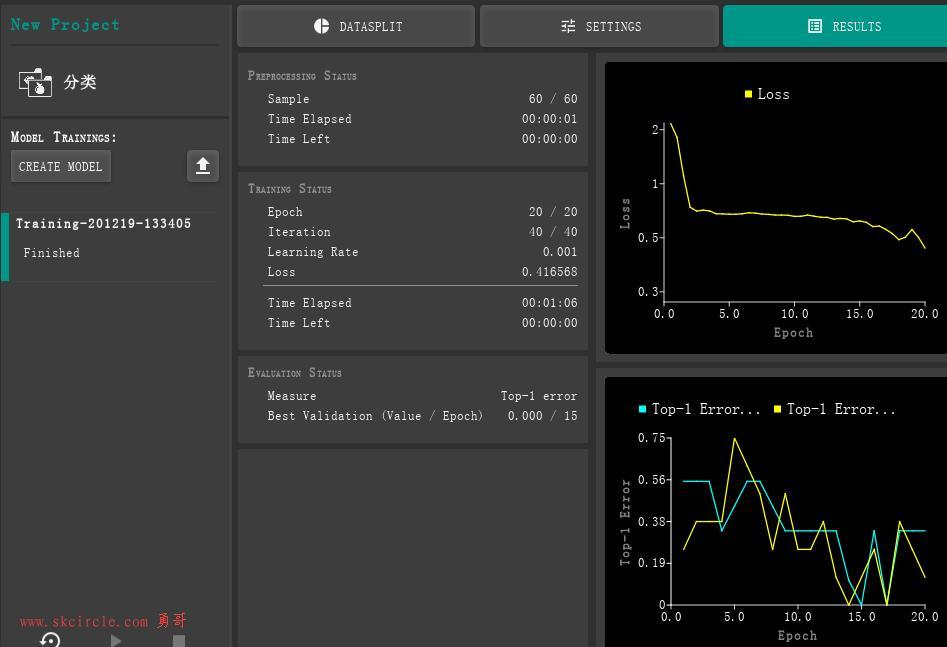Click the classification image-folder icon
This screenshot has height=647, width=947.
(35, 82)
